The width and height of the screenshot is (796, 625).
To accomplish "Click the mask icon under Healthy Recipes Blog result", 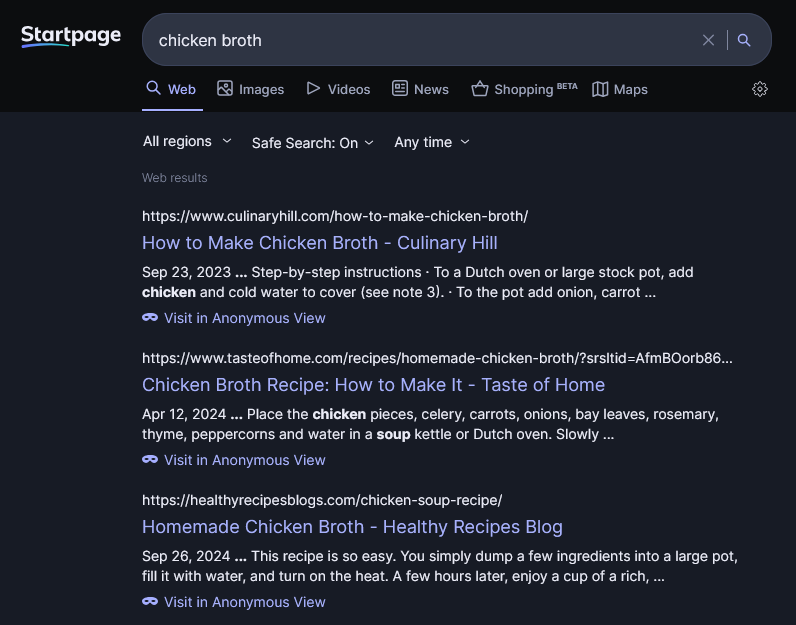I will 150,602.
